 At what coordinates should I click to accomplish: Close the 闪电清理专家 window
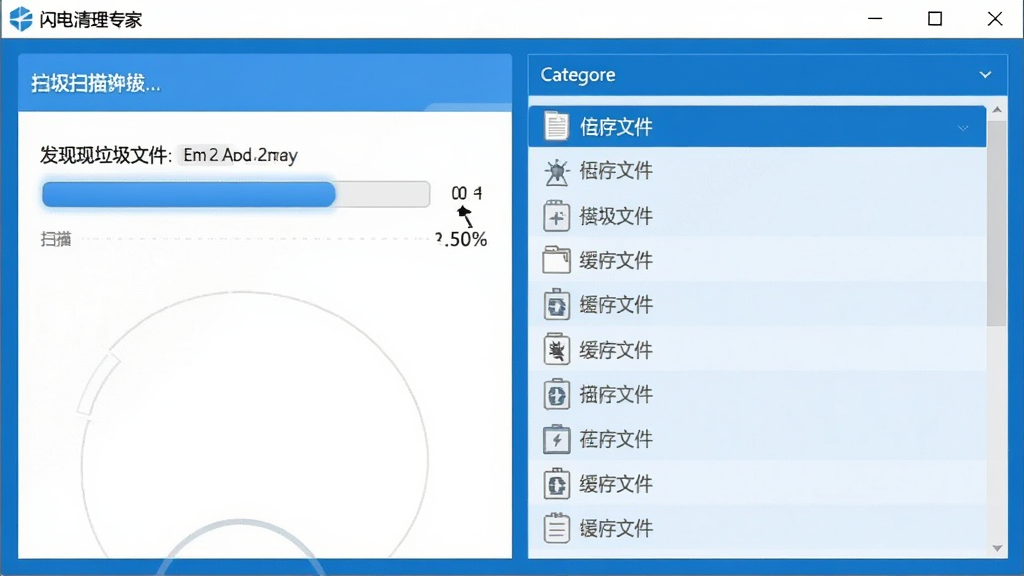(995, 19)
